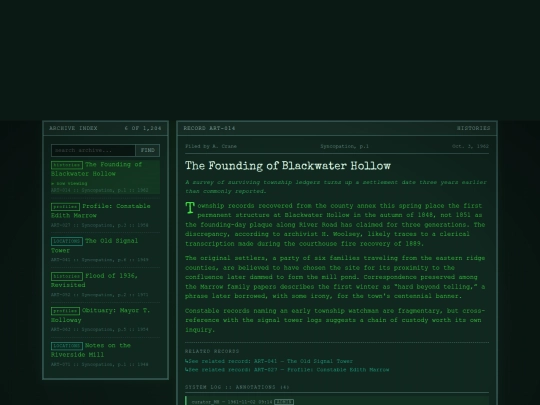Click the curator annotation timestamp line
The width and height of the screenshot is (540, 405).
[232, 402]
